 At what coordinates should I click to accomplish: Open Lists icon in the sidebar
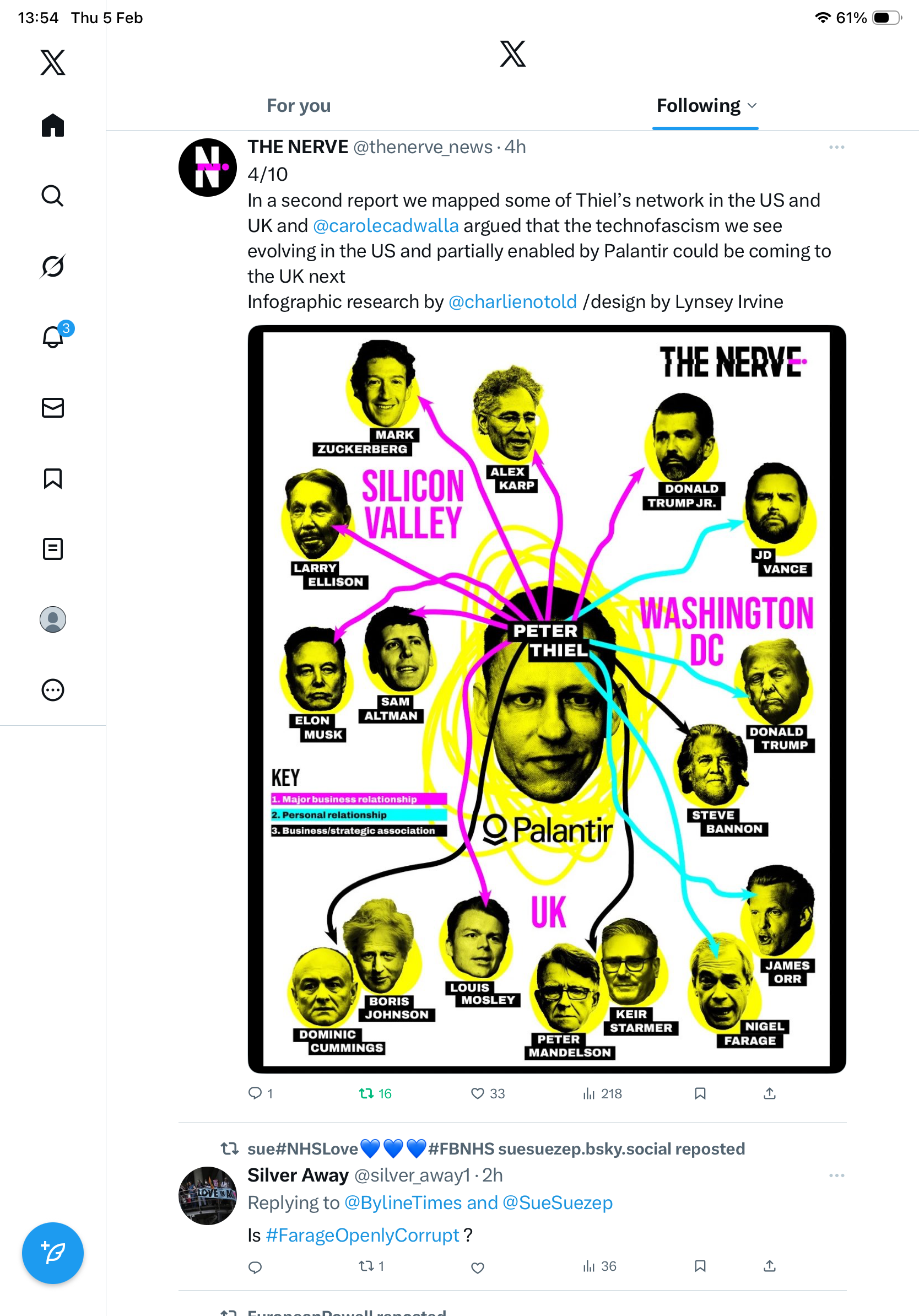(x=53, y=548)
